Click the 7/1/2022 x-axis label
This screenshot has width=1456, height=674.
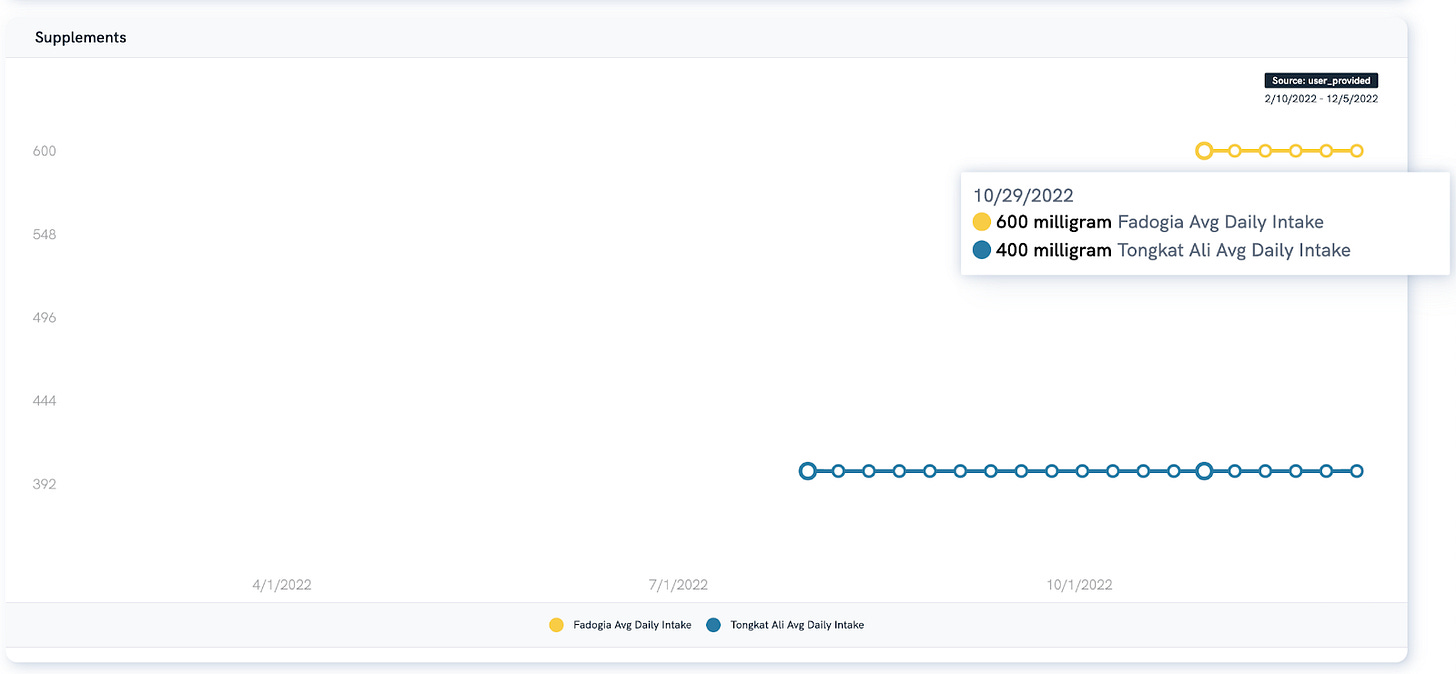pos(678,585)
